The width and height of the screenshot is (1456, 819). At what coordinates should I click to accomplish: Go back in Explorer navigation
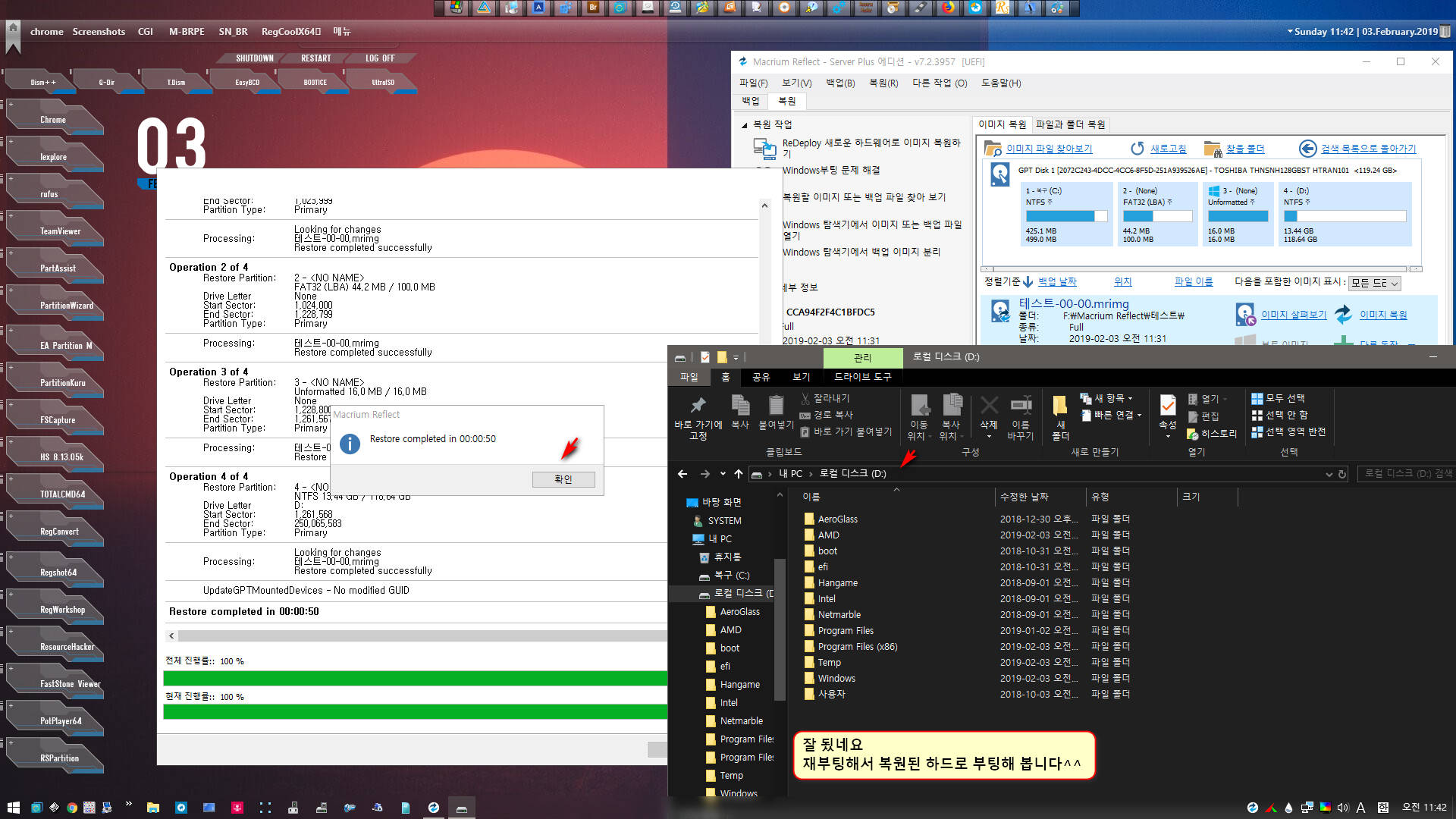(x=682, y=474)
